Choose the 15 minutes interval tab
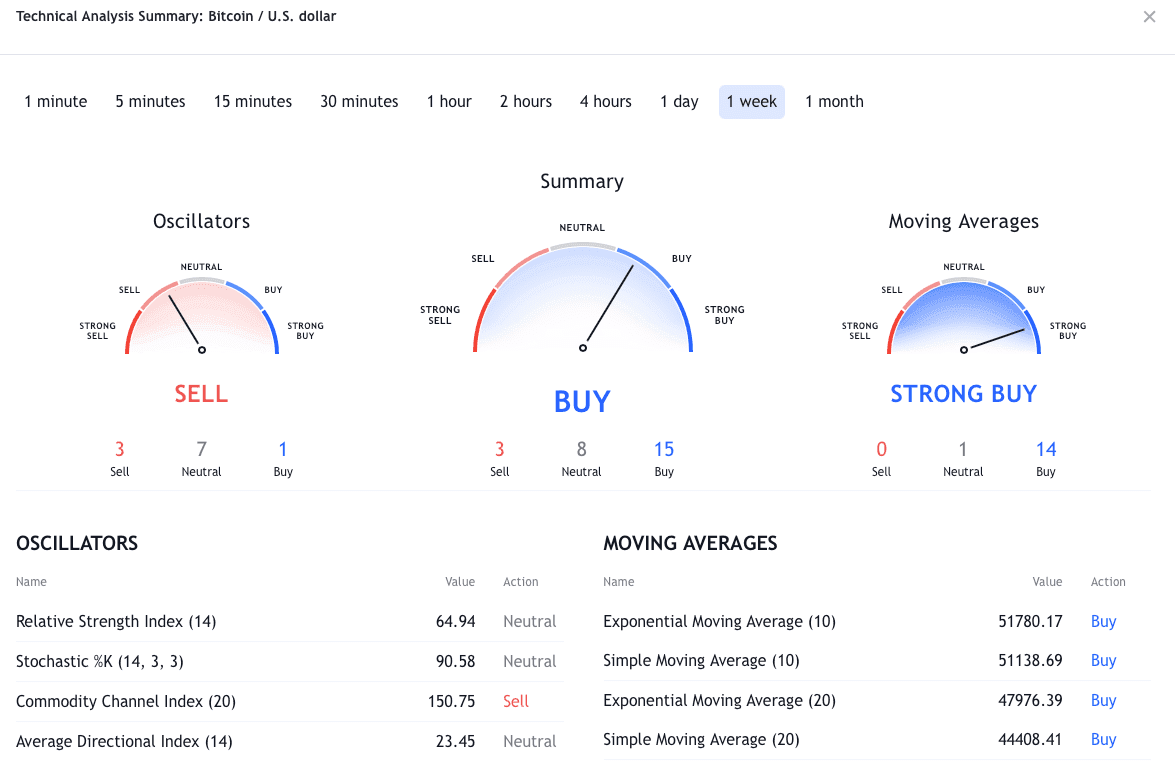The image size is (1175, 761). 253,102
